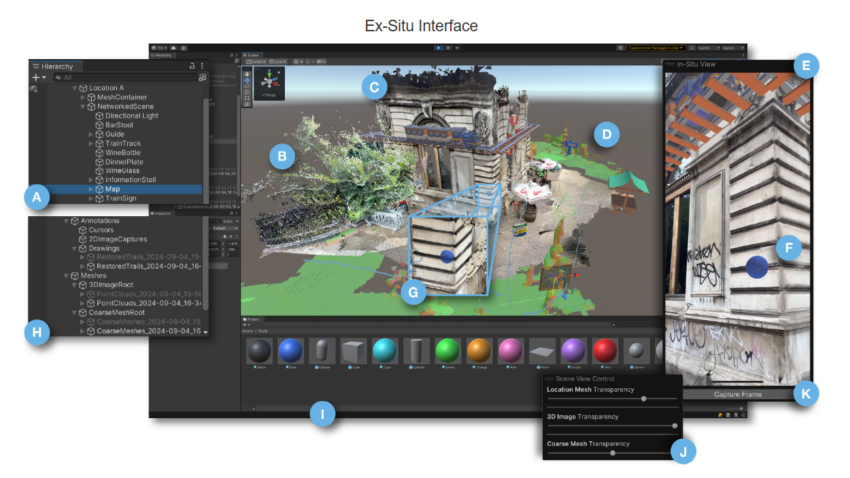Image resolution: width=850 pixels, height=478 pixels.
Task: Collapse the Location A scene node
Action: pos(75,88)
